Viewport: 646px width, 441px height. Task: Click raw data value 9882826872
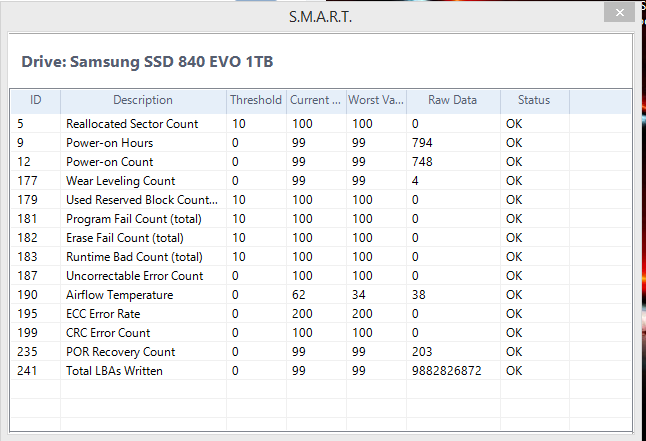click(x=447, y=371)
